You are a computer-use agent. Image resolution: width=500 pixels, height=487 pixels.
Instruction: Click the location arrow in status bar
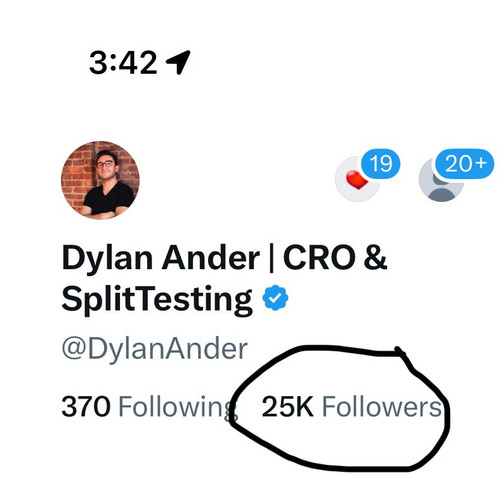point(178,62)
